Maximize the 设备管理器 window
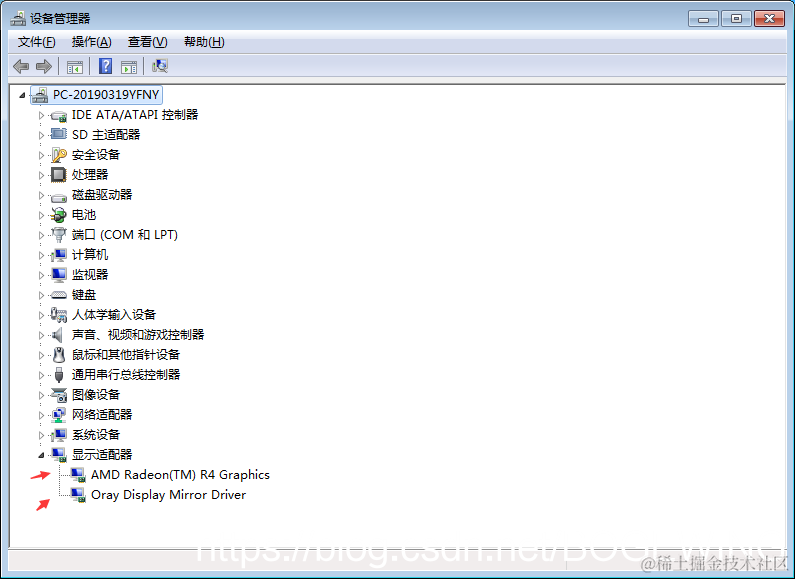The image size is (795, 579). 736,19
